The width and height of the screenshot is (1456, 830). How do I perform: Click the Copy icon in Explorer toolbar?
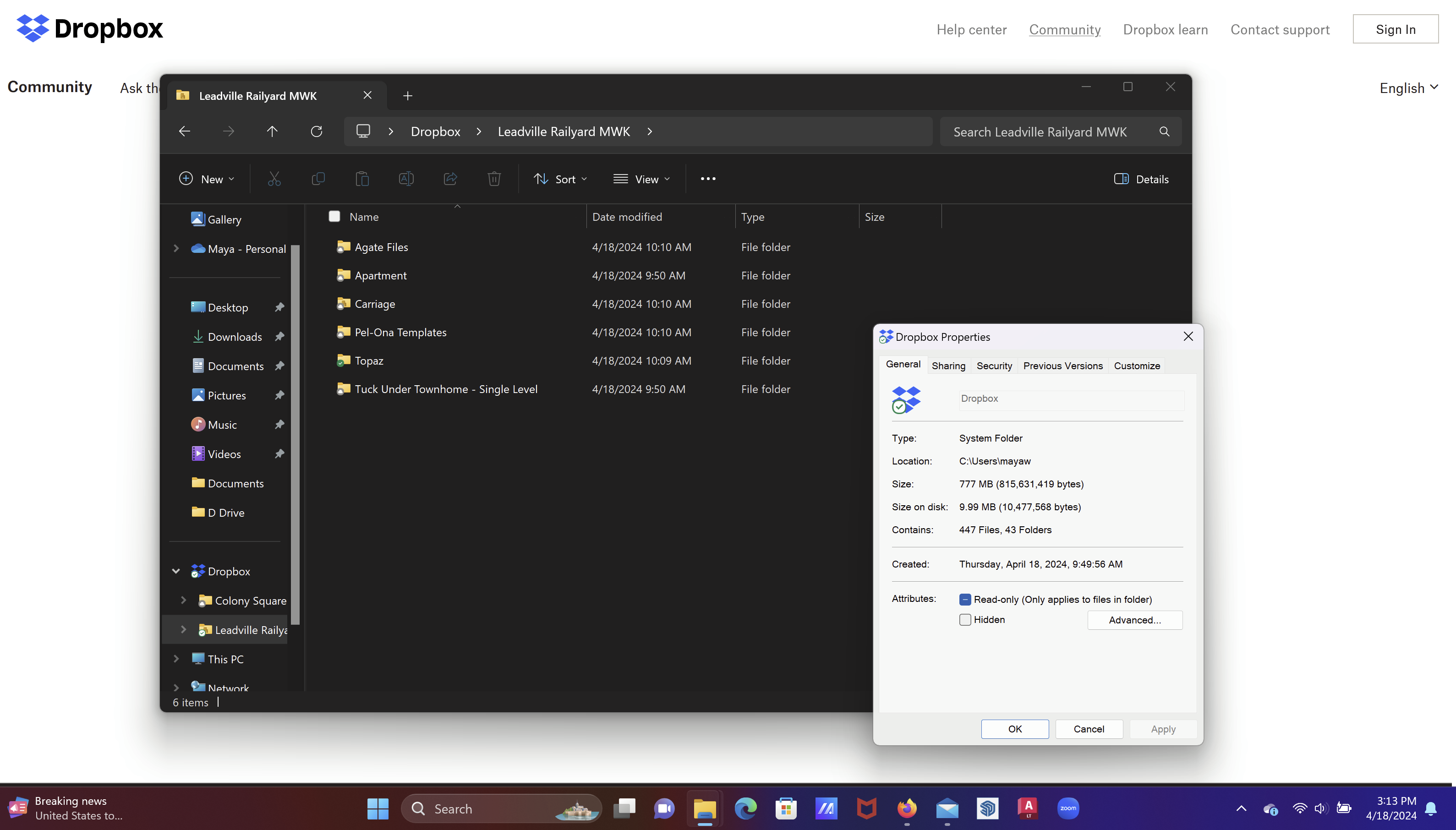318,179
